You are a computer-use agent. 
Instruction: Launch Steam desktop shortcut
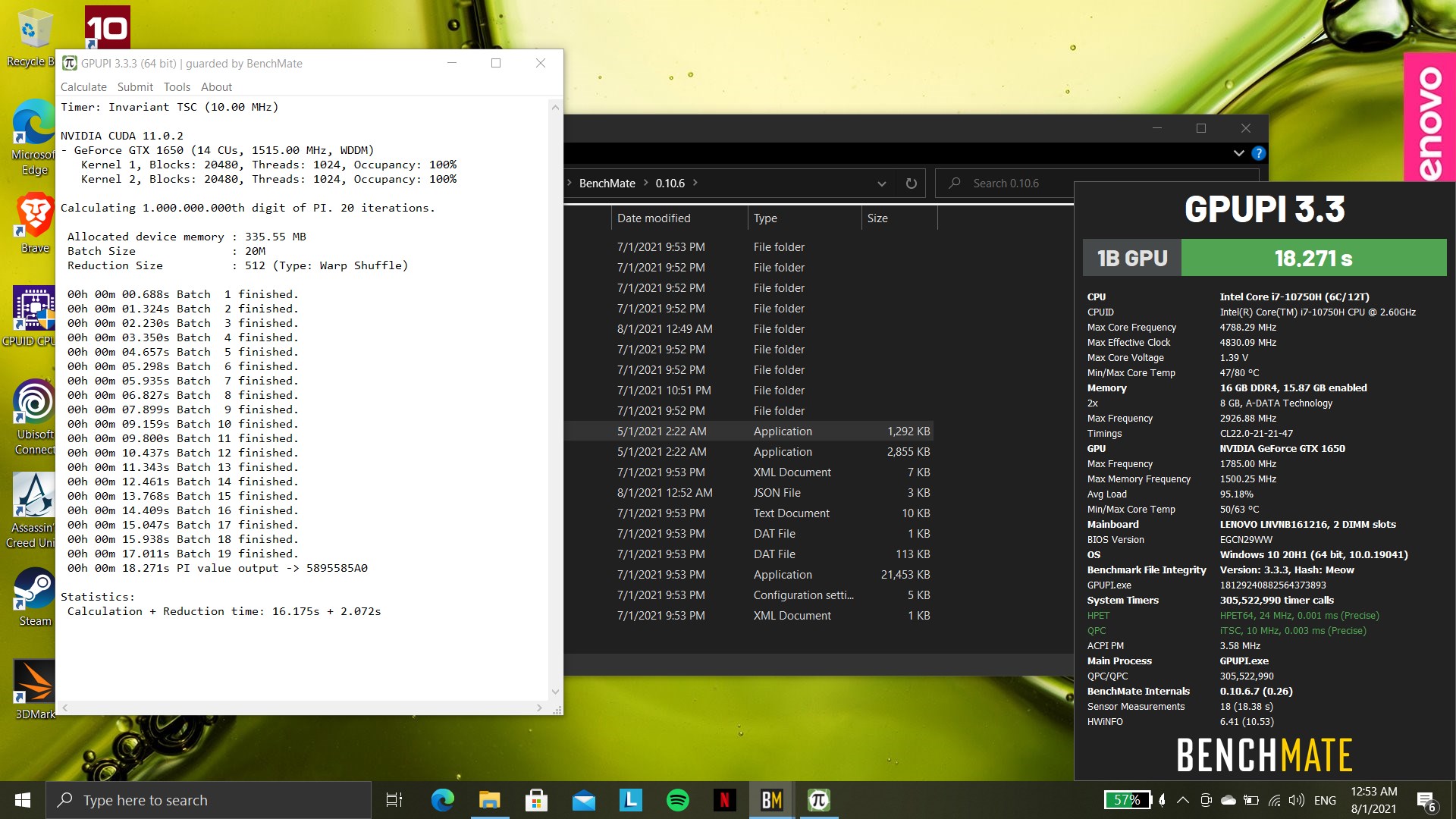[x=35, y=597]
